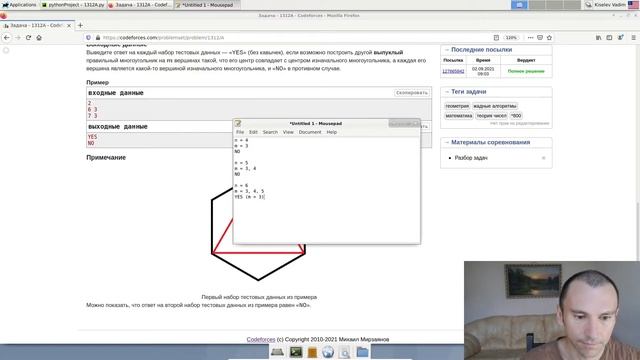Screen dimensions: 640x360
Task: Open the web browser globe icon in dock
Action: tap(328, 352)
